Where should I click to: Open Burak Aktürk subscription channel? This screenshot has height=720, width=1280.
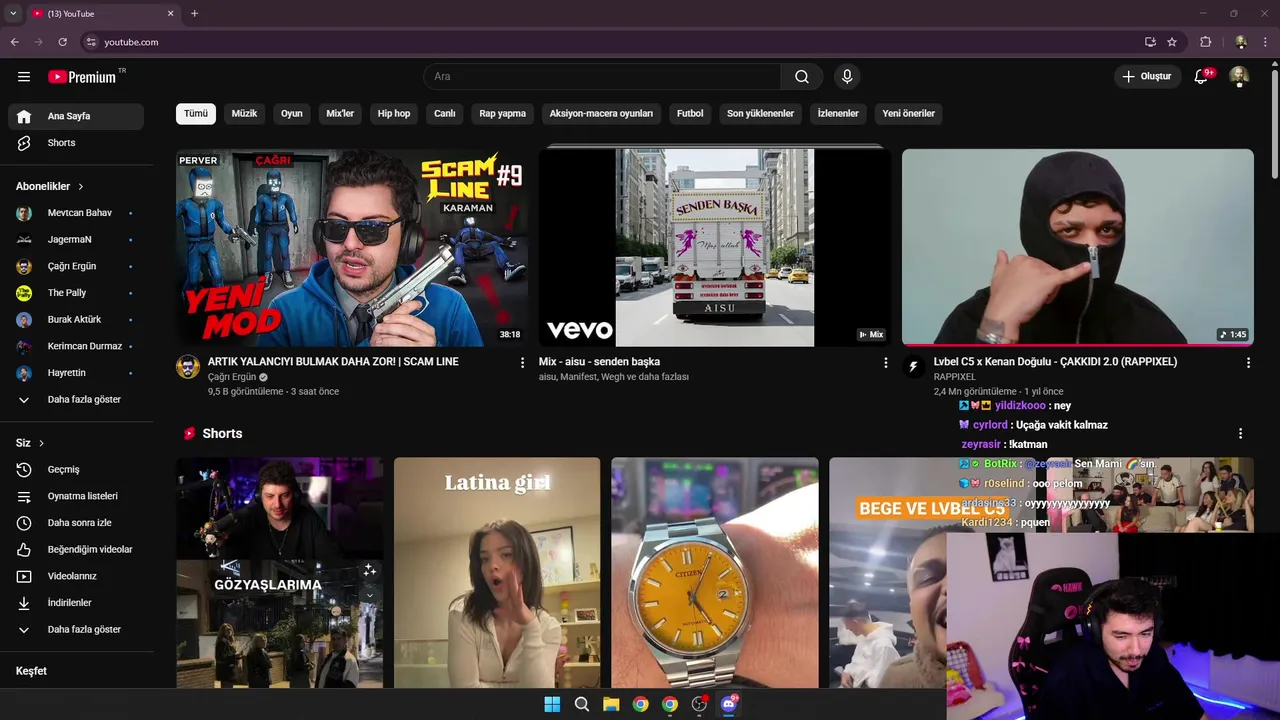(76, 320)
